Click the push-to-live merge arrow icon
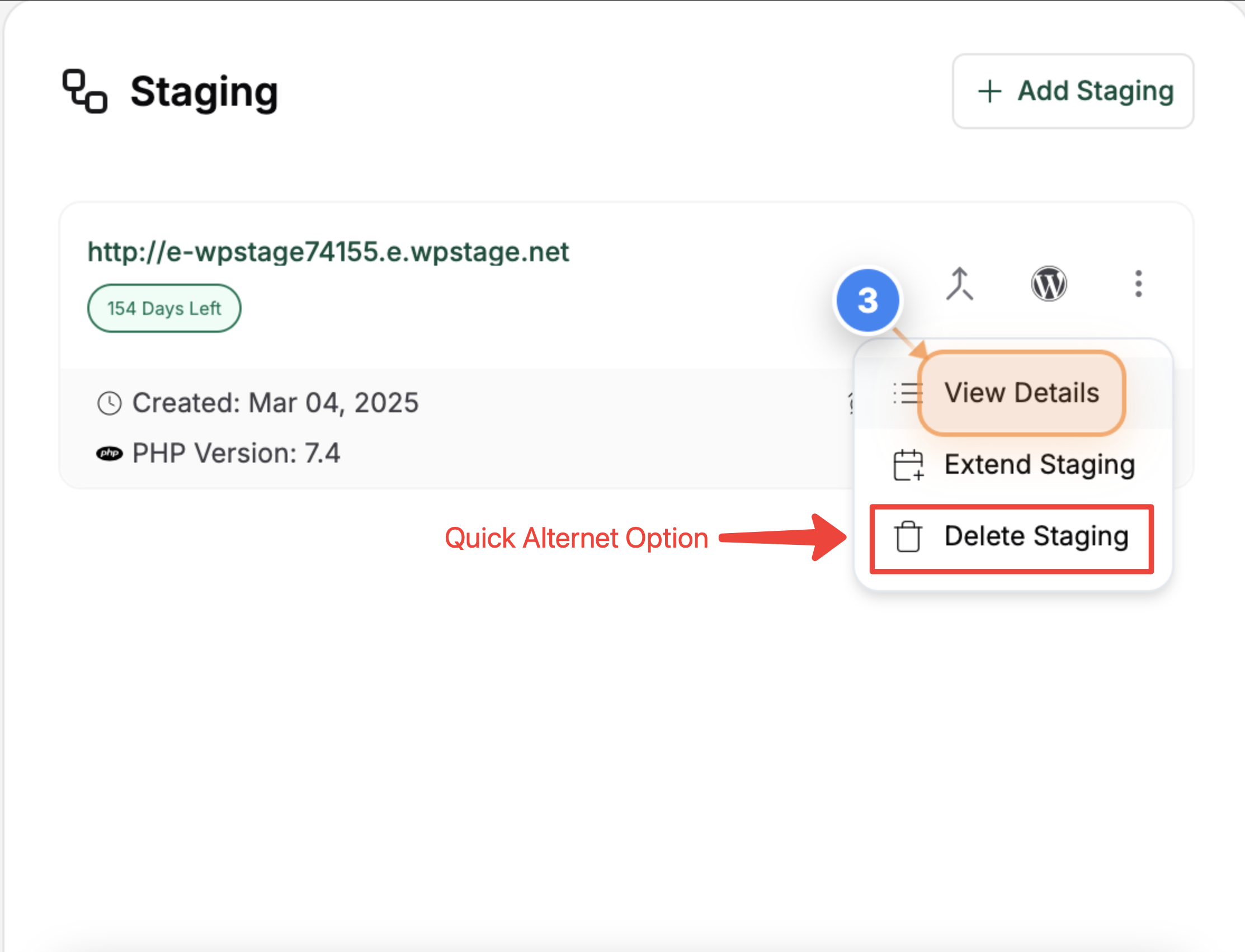 pos(959,284)
